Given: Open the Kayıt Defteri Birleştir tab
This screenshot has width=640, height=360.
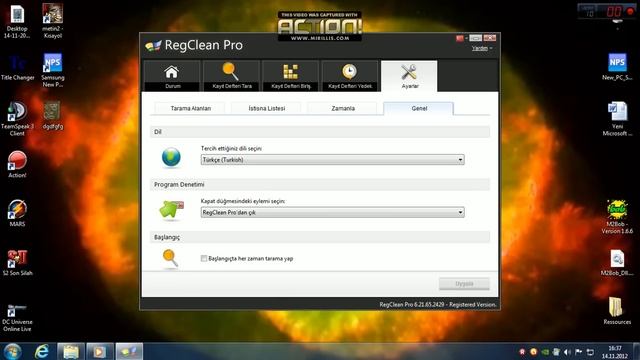Looking at the screenshot, I should pyautogui.click(x=291, y=76).
